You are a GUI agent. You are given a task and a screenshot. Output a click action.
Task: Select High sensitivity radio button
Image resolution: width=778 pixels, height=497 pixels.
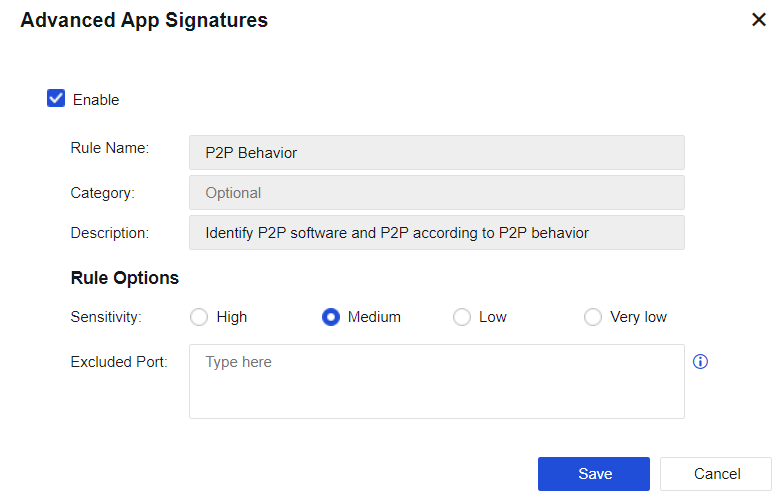[x=199, y=317]
